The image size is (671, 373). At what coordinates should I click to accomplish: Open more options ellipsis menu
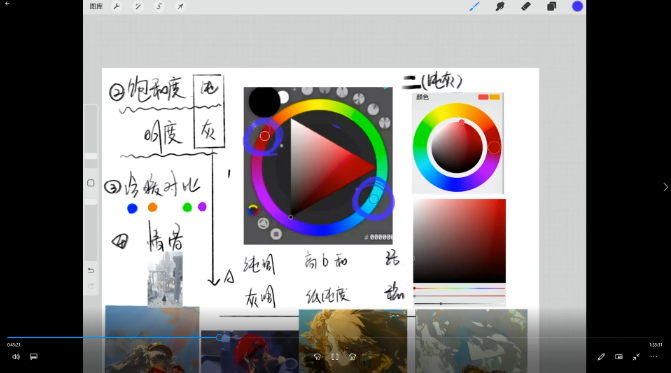tap(653, 356)
